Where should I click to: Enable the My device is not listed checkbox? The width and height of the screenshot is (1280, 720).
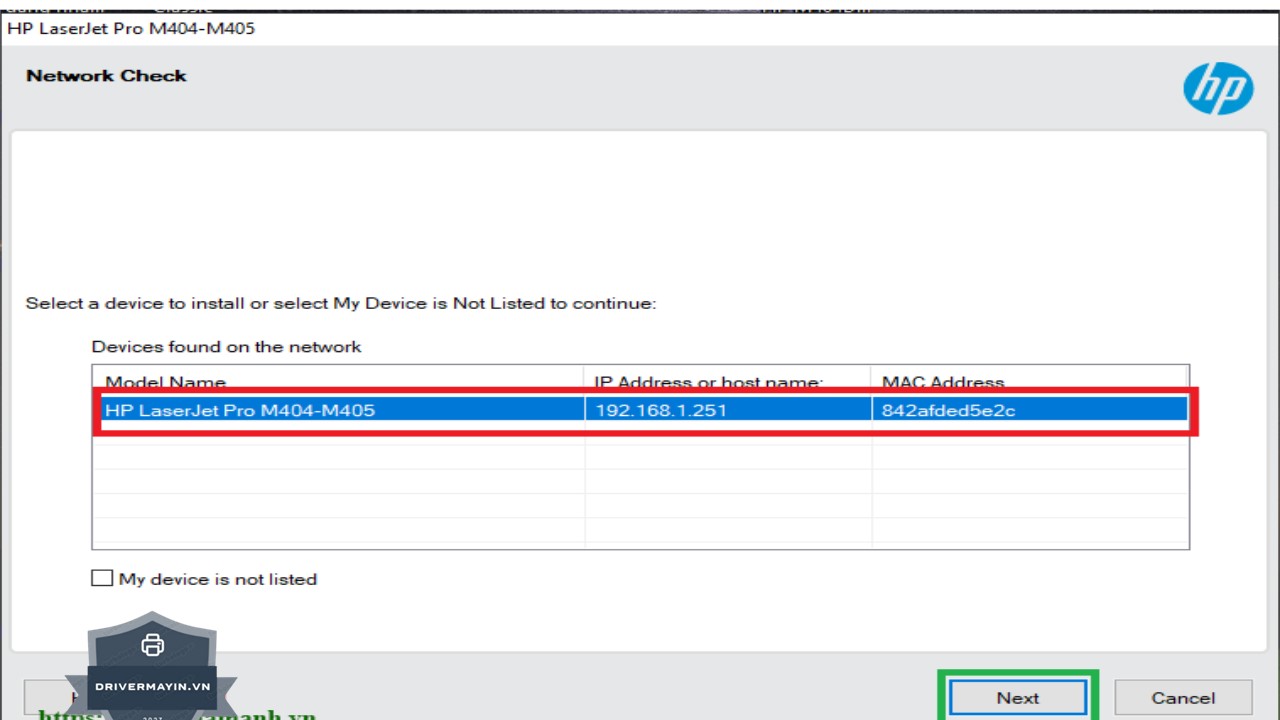102,578
